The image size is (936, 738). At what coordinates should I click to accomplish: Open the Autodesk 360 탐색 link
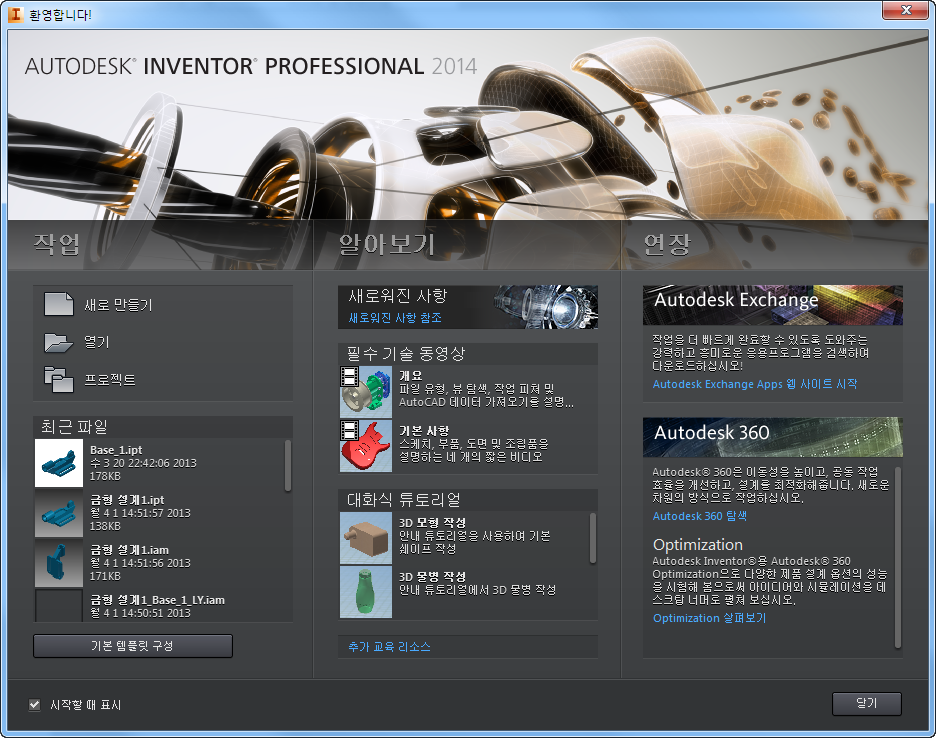(700, 516)
